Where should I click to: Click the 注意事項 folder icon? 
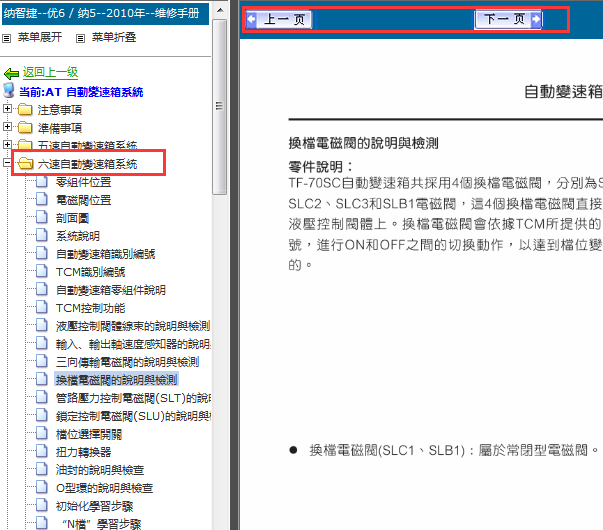pyautogui.click(x=25, y=110)
